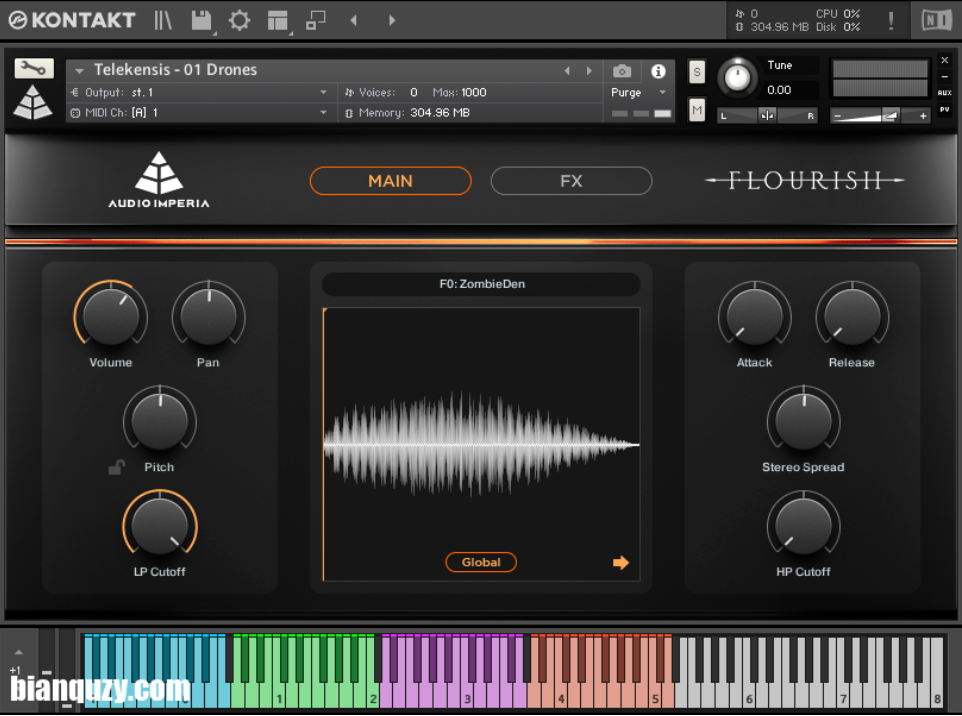
Task: Click the Audio Imperia logo
Action: pyautogui.click(x=159, y=180)
